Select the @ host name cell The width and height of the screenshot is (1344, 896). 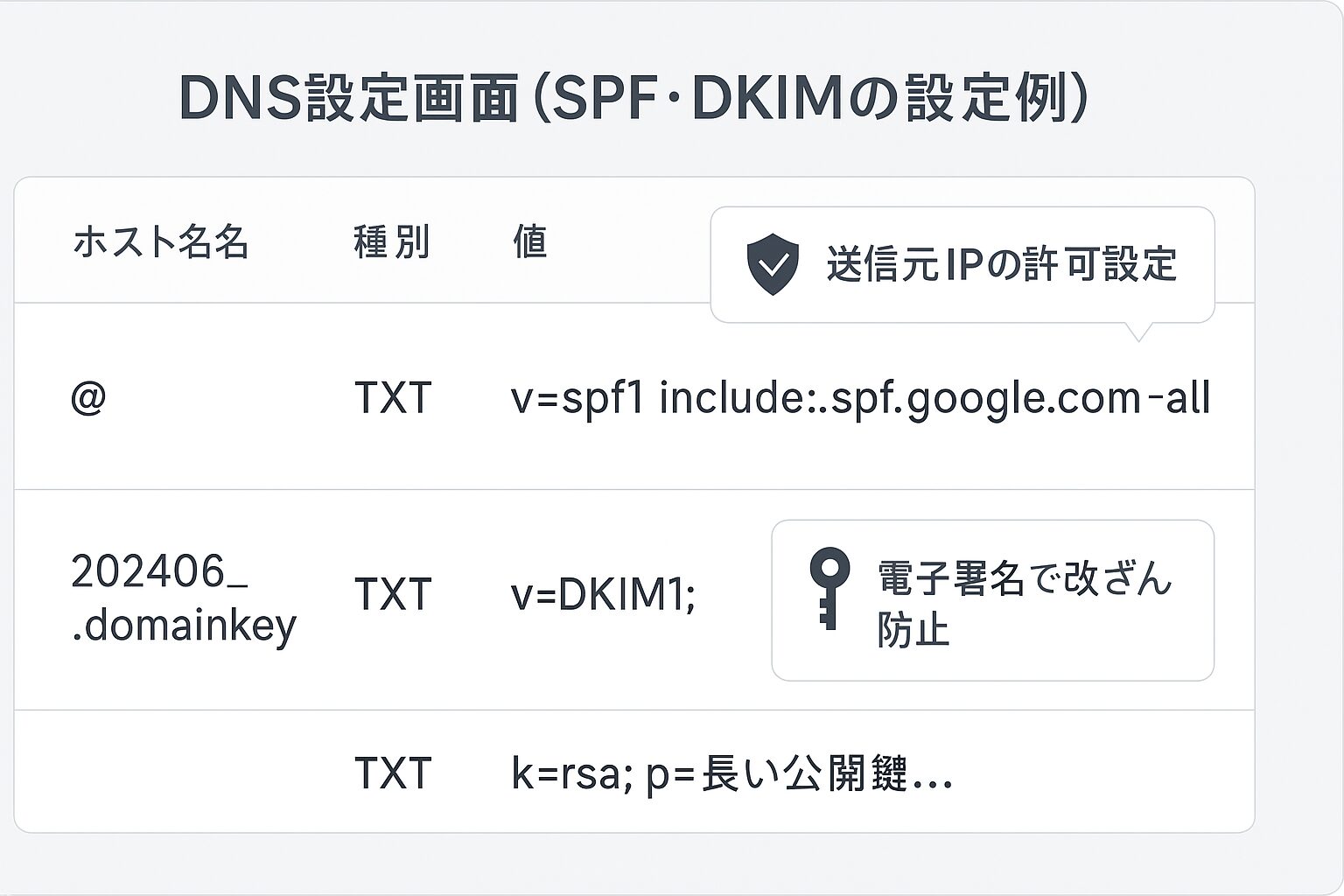pos(88,398)
